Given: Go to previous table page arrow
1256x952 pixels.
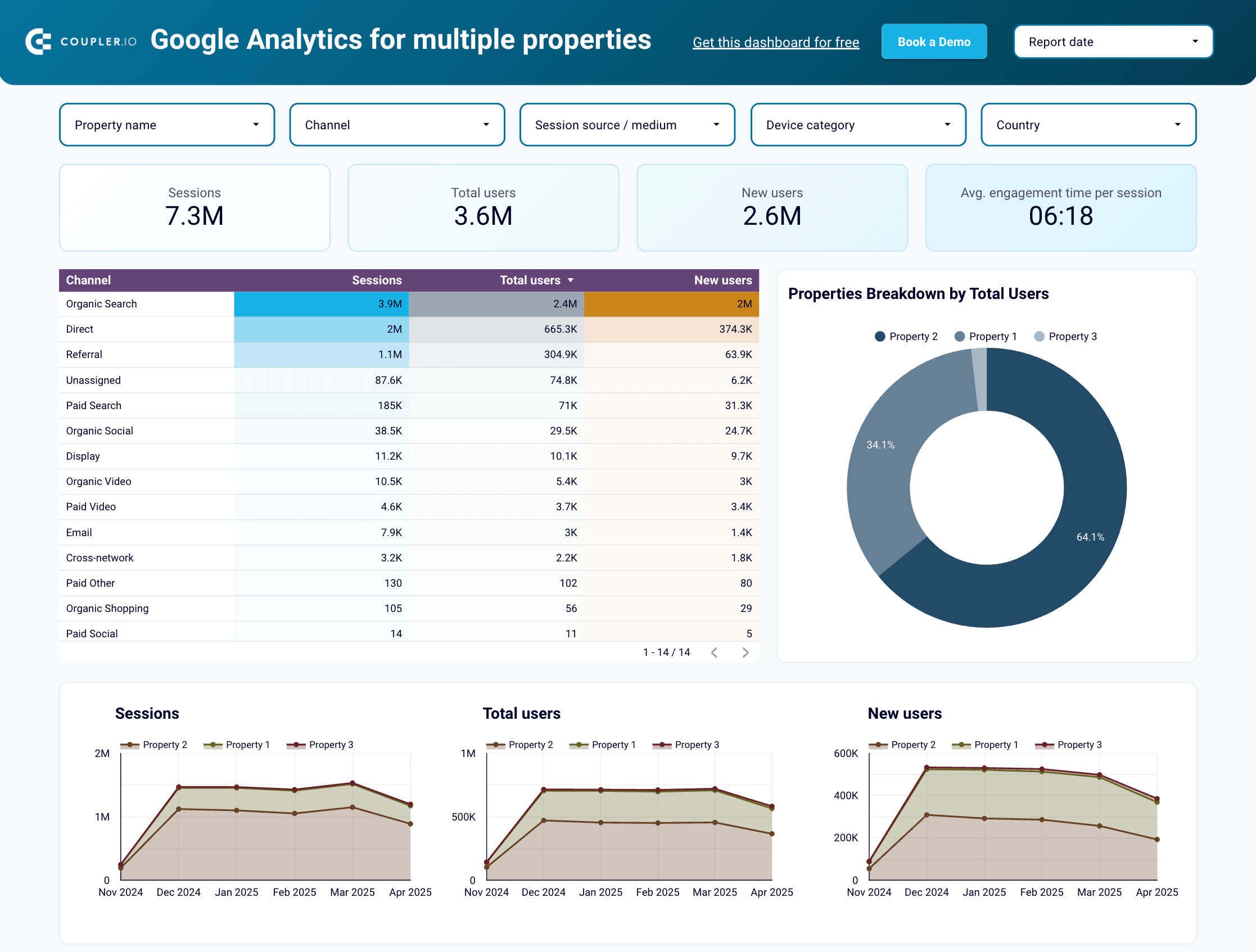Looking at the screenshot, I should point(715,652).
